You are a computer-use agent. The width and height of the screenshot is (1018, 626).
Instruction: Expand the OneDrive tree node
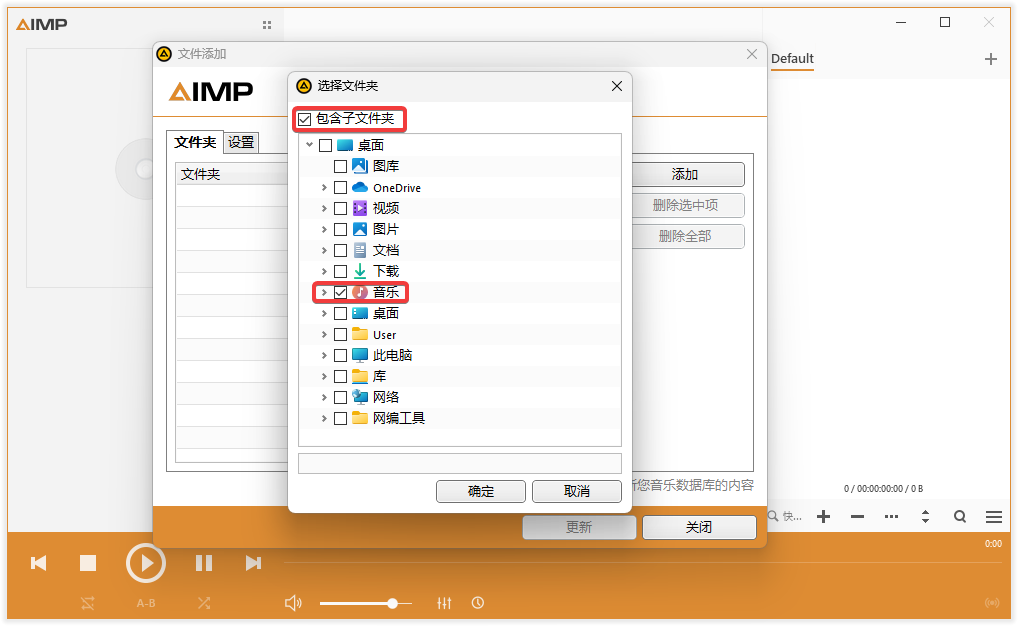pyautogui.click(x=323, y=186)
